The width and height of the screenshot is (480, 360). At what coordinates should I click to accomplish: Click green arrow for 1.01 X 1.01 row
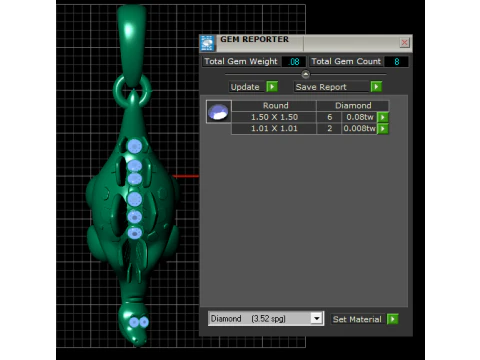tap(383, 128)
